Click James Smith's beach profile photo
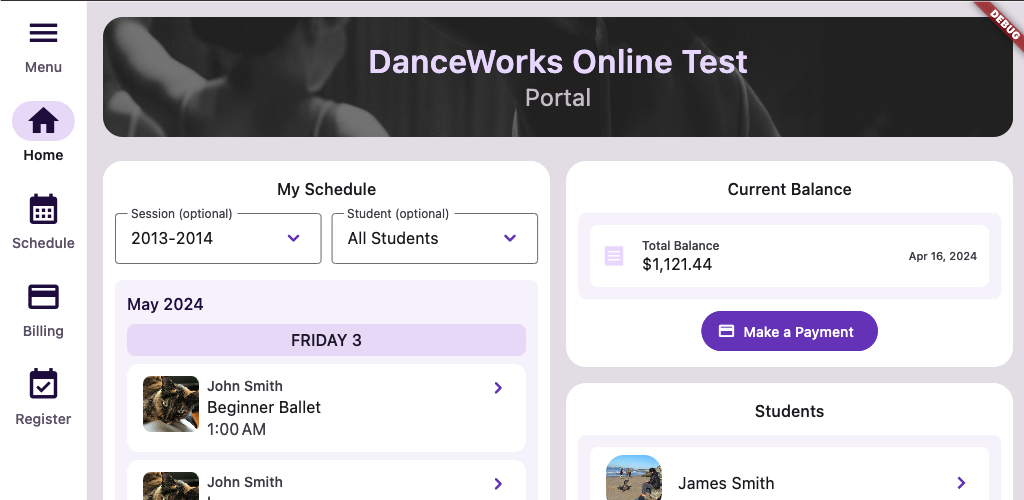 point(633,478)
